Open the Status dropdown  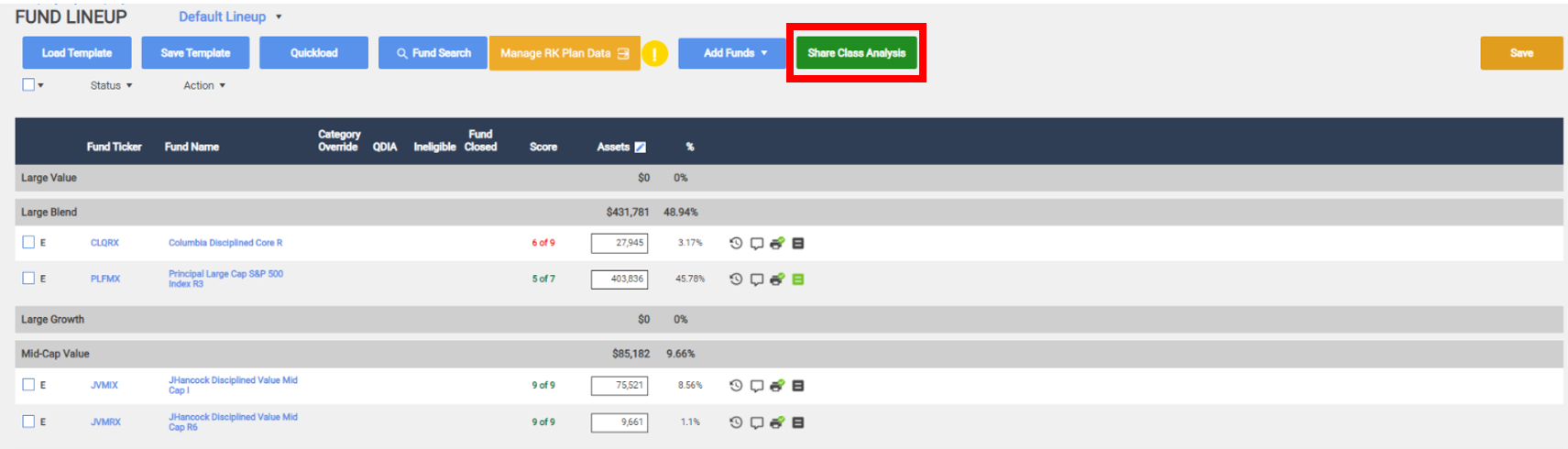coord(111,85)
